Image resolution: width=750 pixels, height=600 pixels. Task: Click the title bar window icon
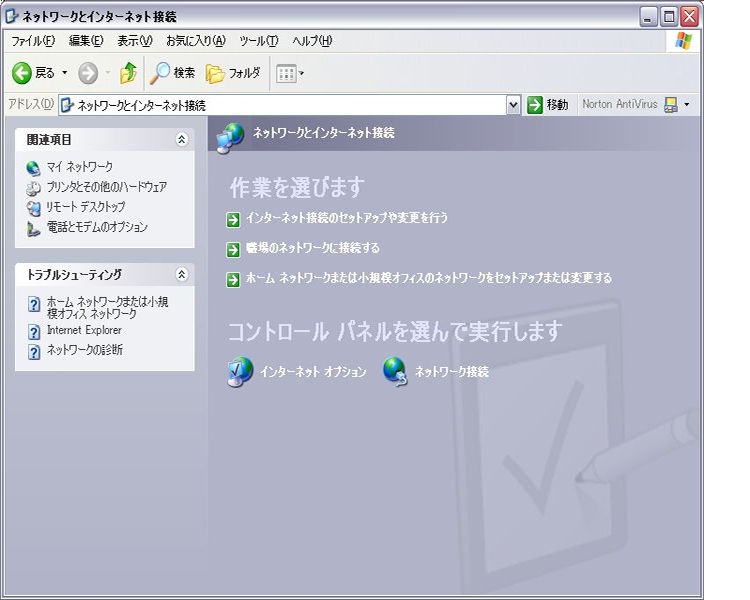(x=11, y=17)
